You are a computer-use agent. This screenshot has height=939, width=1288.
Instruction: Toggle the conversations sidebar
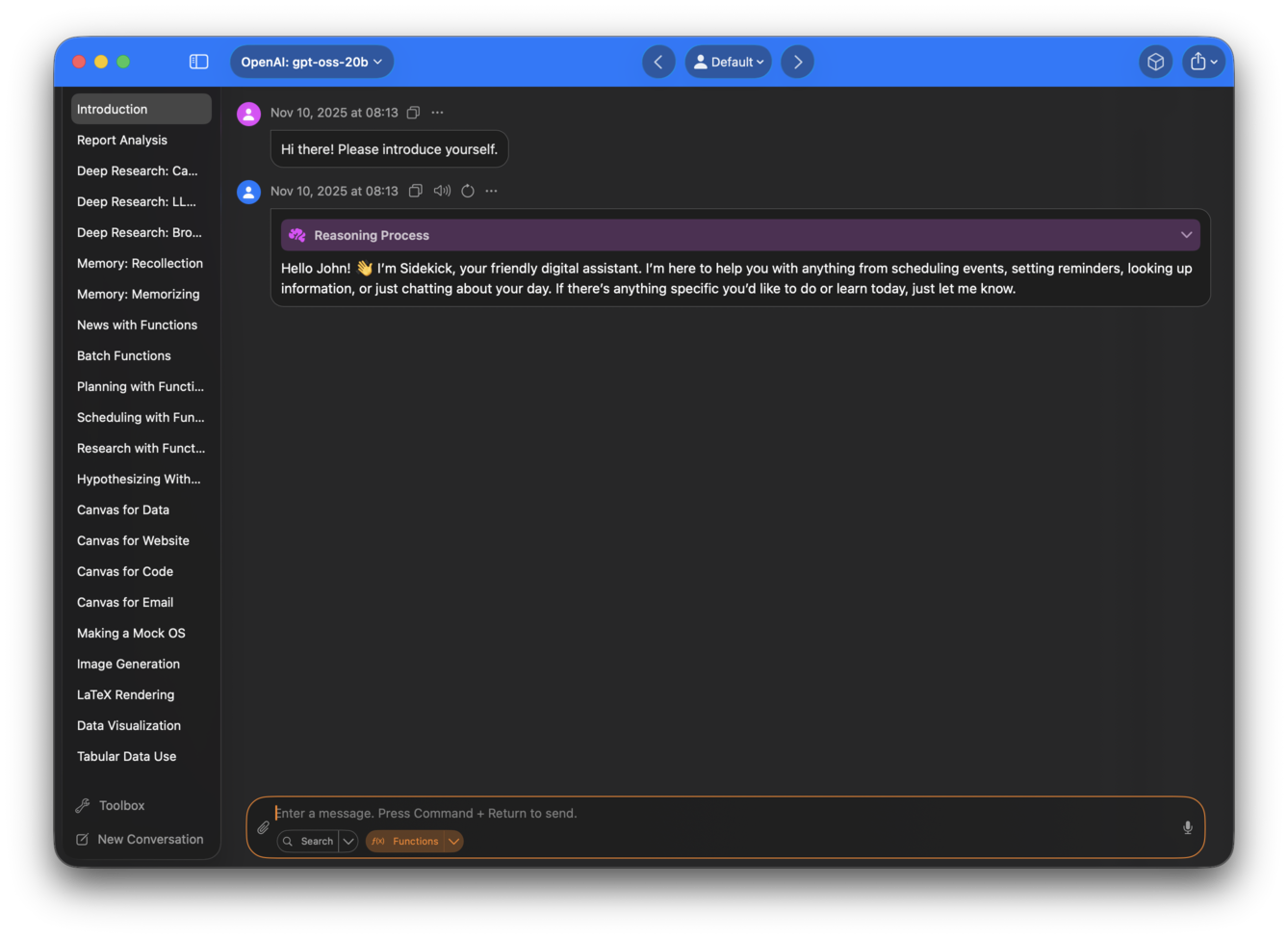[x=198, y=61]
